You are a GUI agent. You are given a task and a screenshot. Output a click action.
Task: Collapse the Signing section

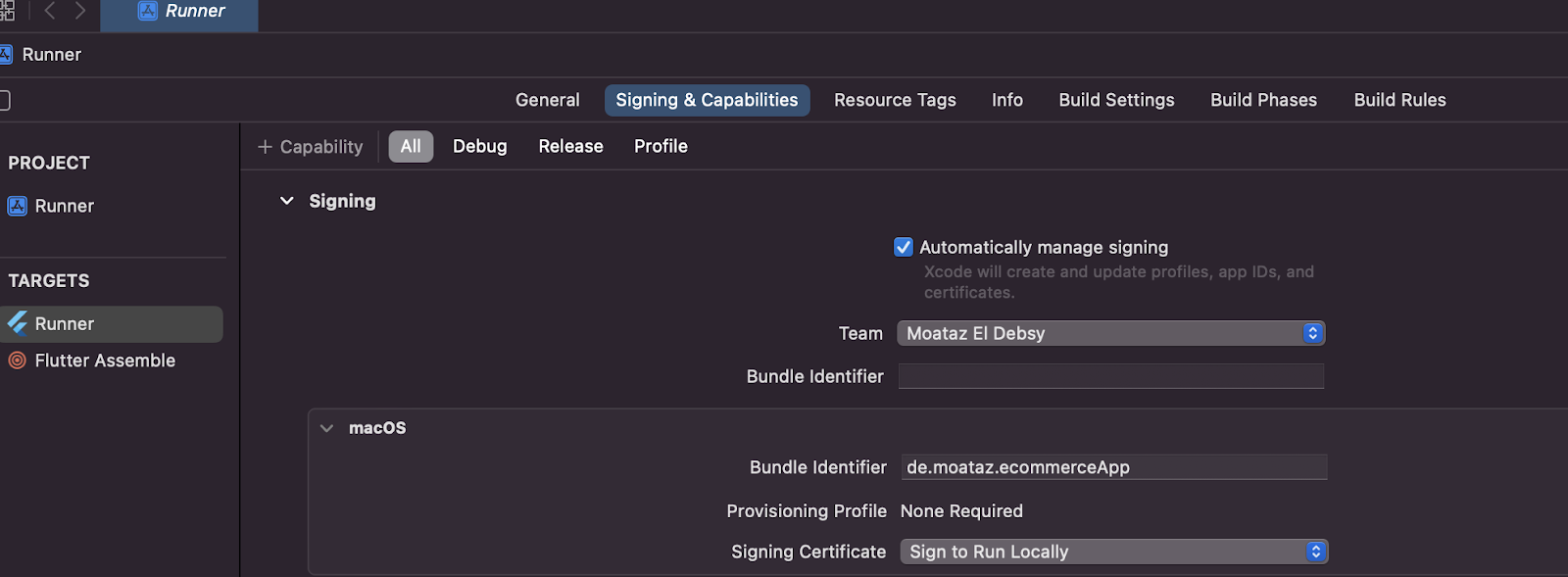287,201
